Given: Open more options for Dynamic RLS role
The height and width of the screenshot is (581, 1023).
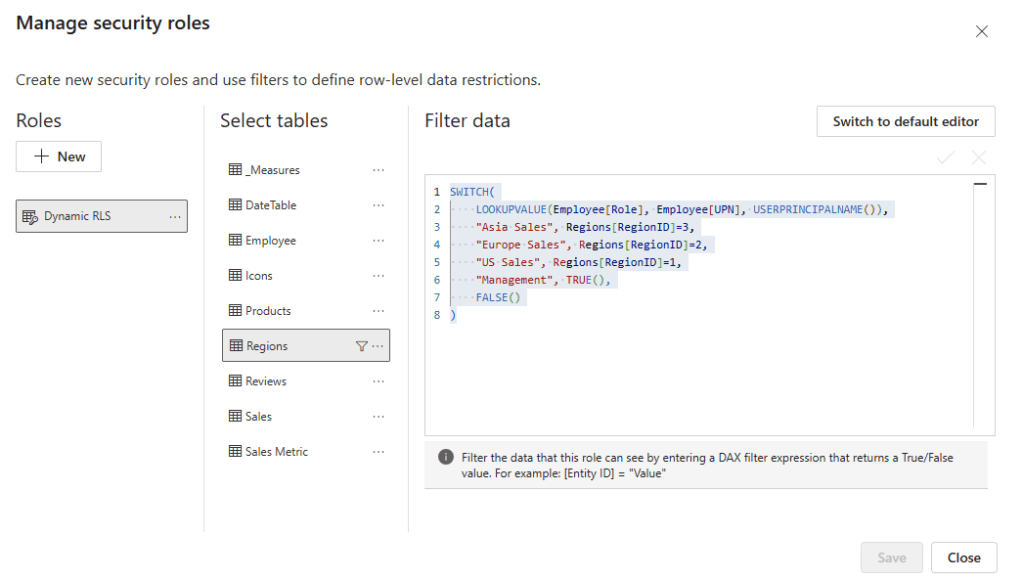Looking at the screenshot, I should [x=175, y=216].
